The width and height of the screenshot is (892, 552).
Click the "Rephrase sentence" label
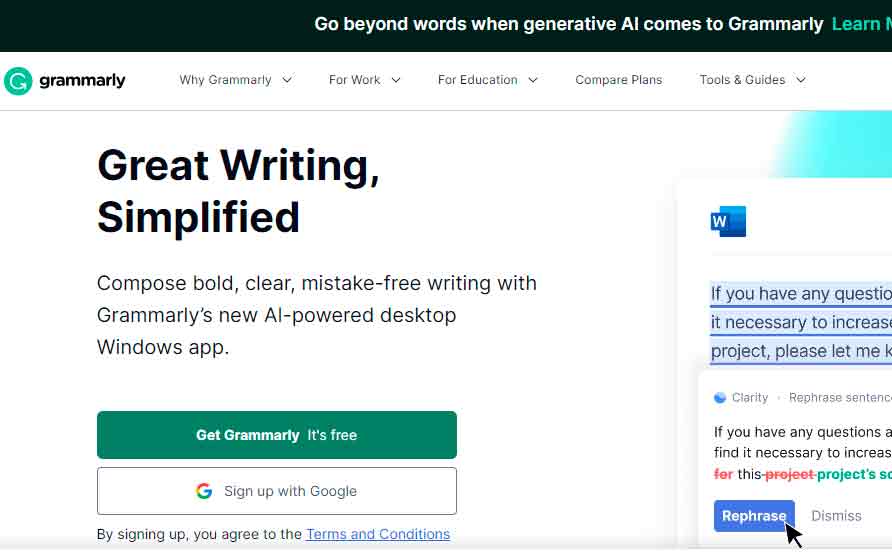[x=838, y=398]
